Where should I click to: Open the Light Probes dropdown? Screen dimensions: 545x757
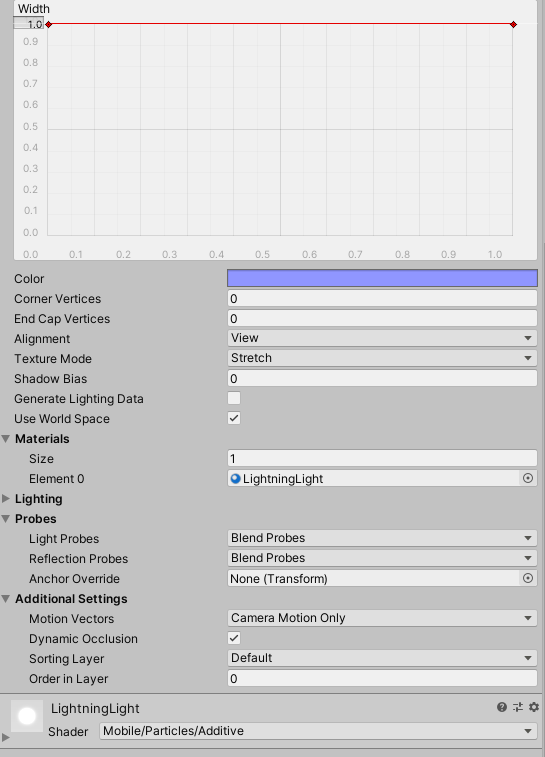pyautogui.click(x=382, y=538)
